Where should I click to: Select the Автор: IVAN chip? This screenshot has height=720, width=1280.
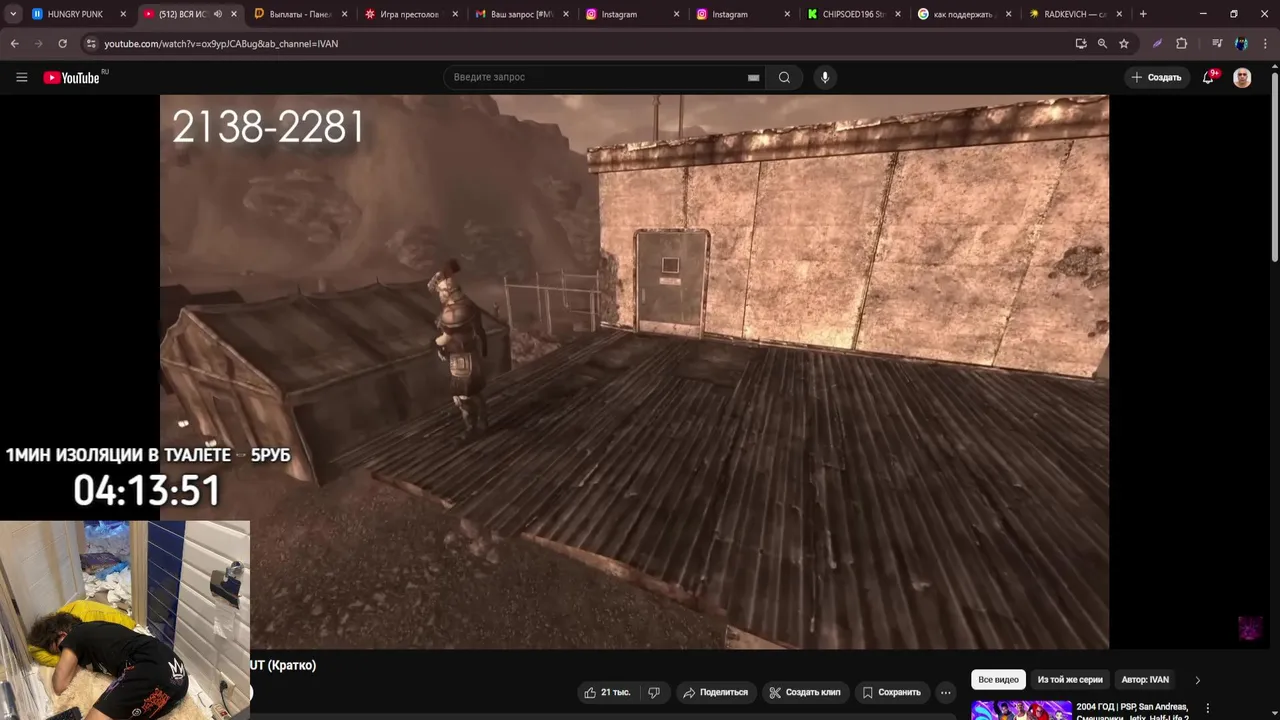click(x=1145, y=679)
